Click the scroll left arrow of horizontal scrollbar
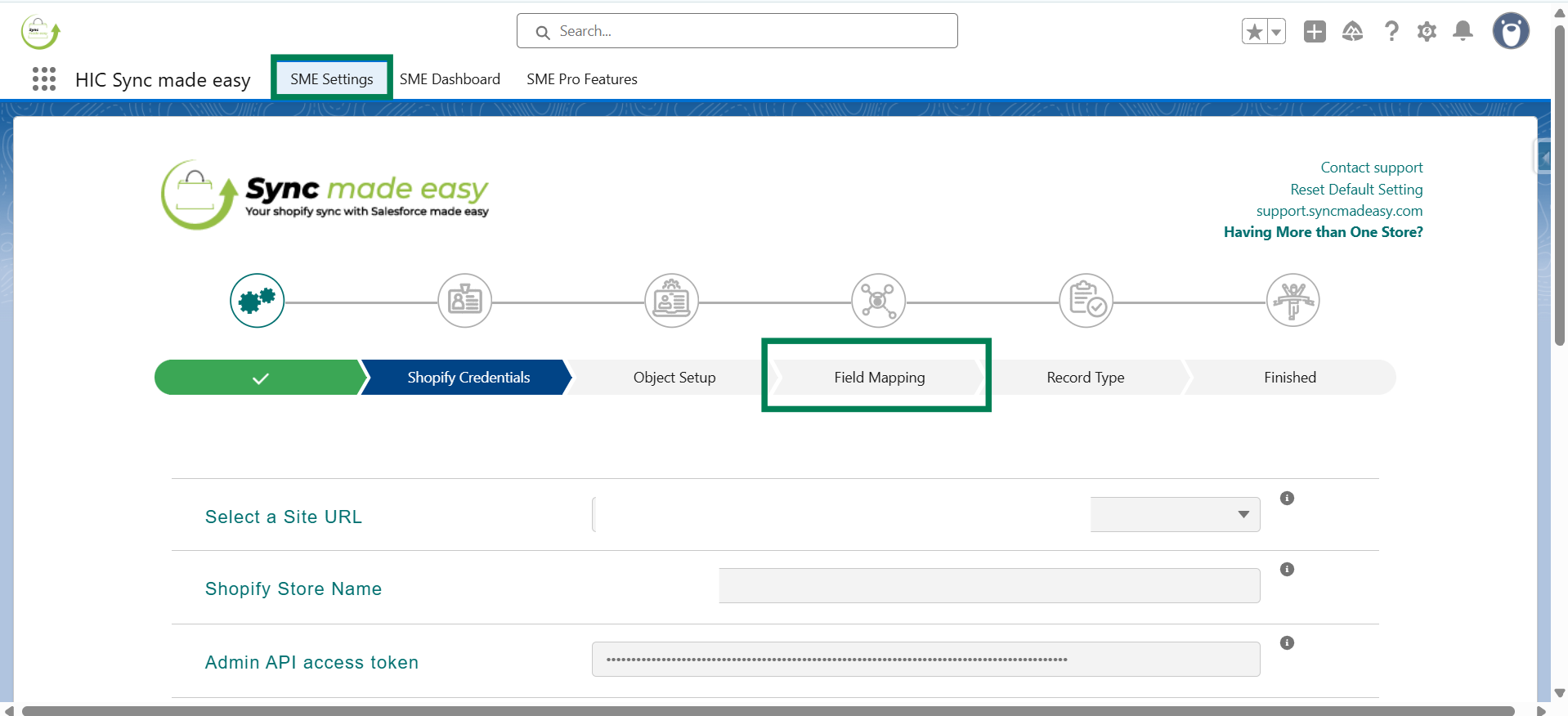 [9, 710]
